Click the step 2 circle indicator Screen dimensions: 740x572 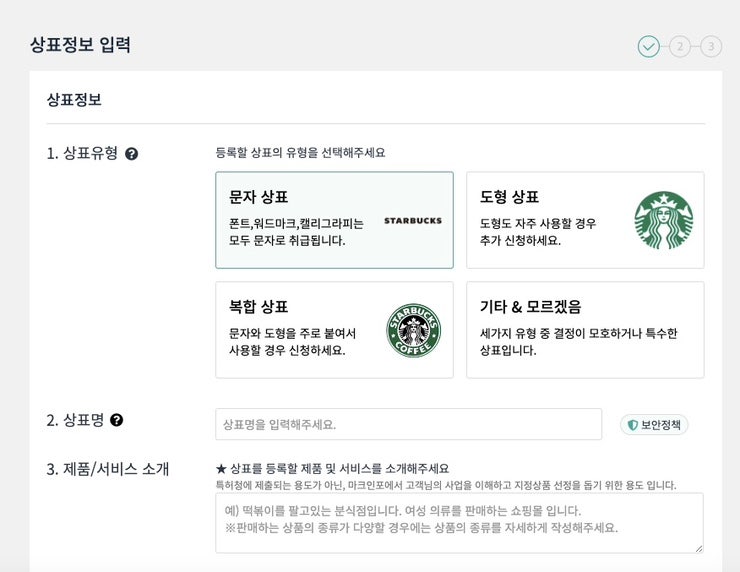680,46
